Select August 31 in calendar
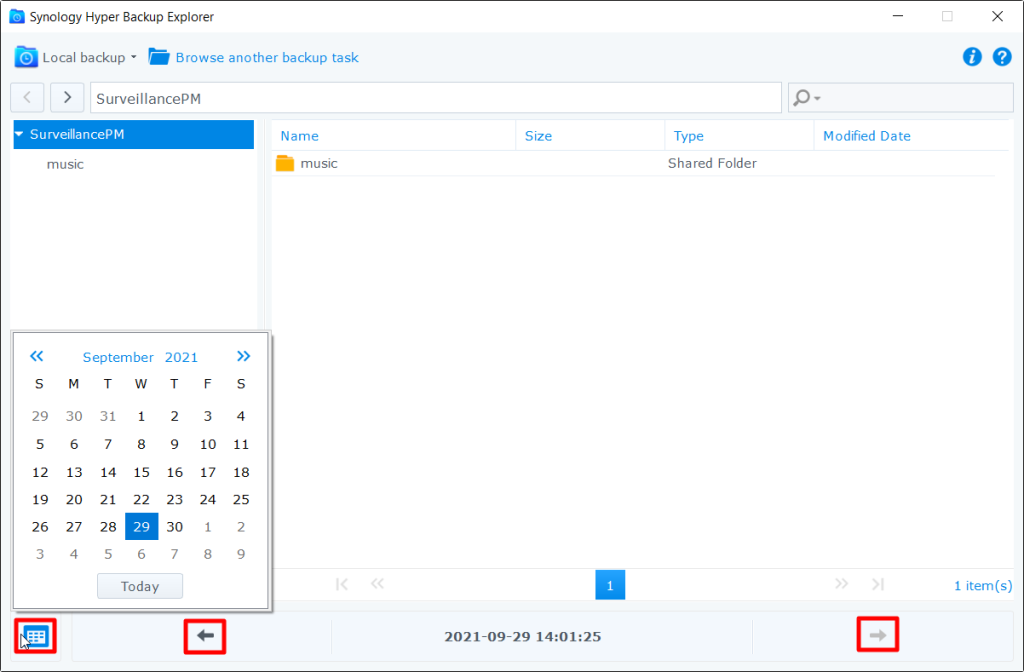Screen dimensions: 1024x672 [x=108, y=416]
